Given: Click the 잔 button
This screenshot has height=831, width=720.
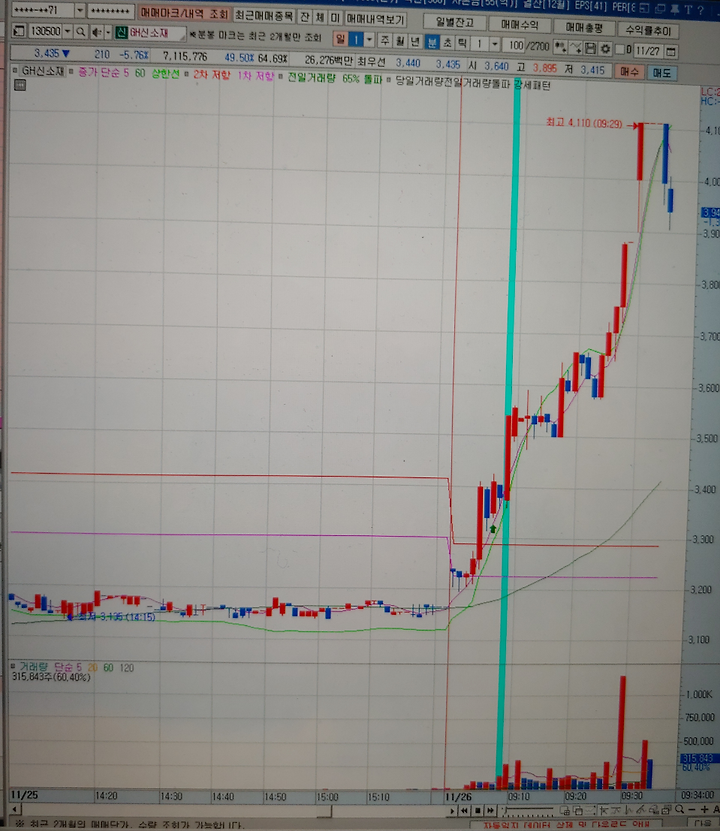Looking at the screenshot, I should [305, 16].
